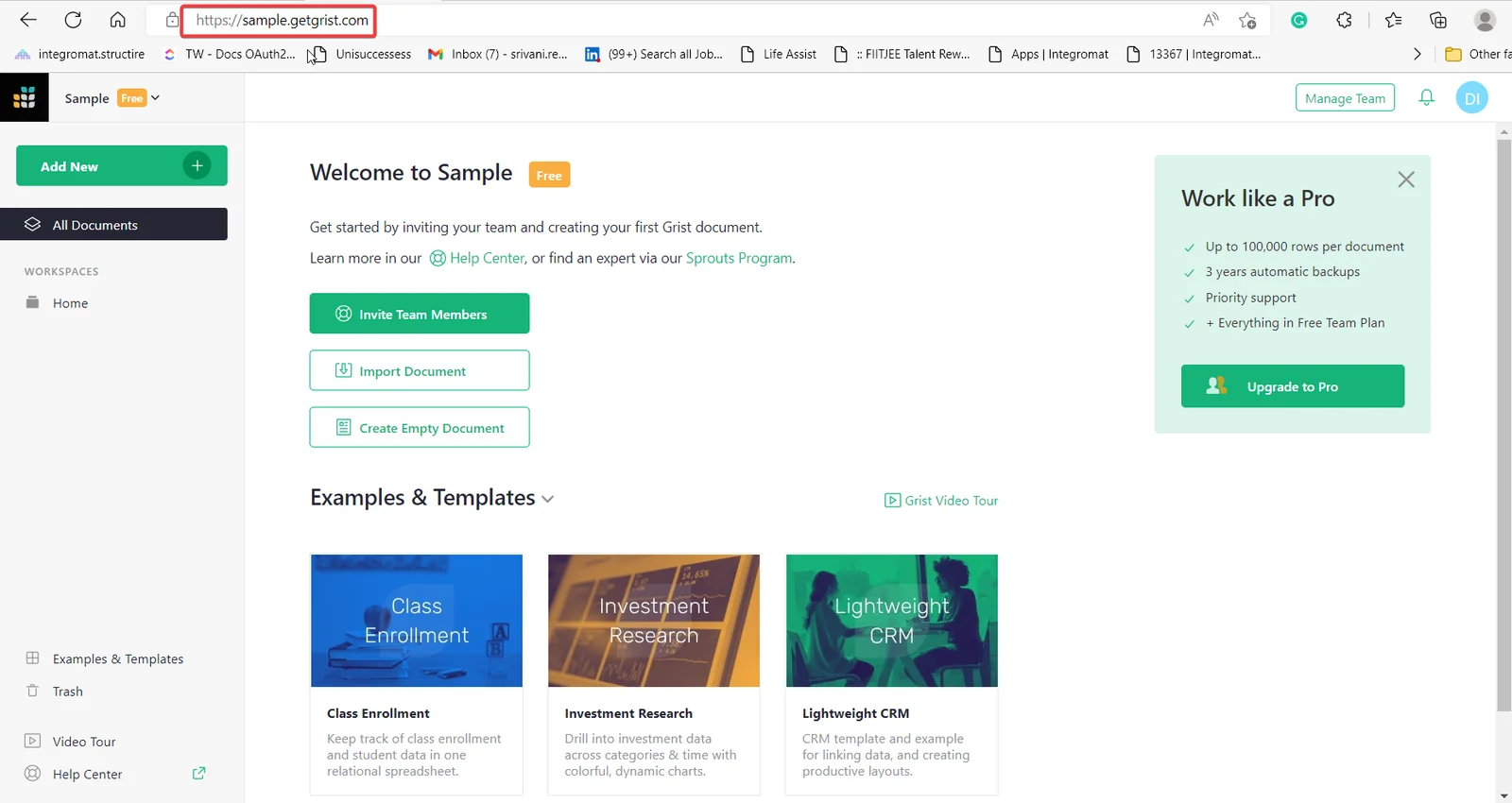1512x803 pixels.
Task: Open the browser home page icon
Action: (118, 20)
